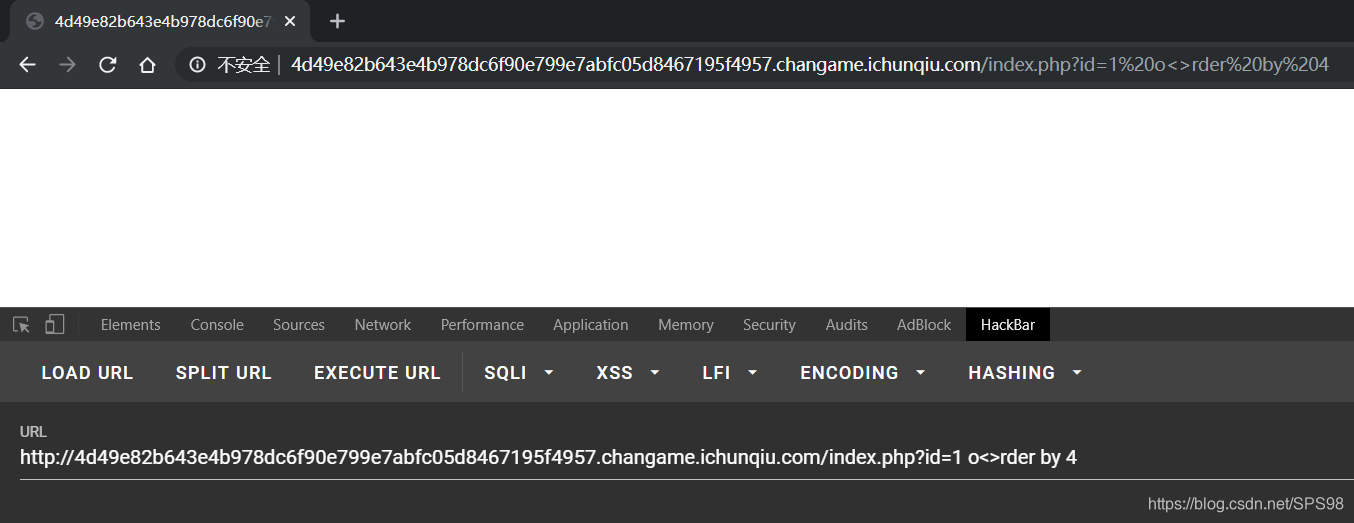Switch to the Performance tab
This screenshot has width=1354, height=523.
482,325
